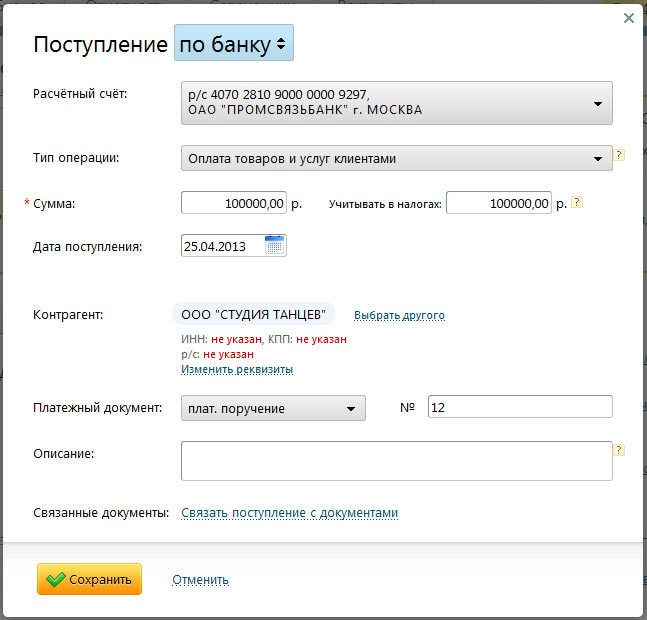
Task: Open the Тип операции dropdown
Action: [396, 158]
